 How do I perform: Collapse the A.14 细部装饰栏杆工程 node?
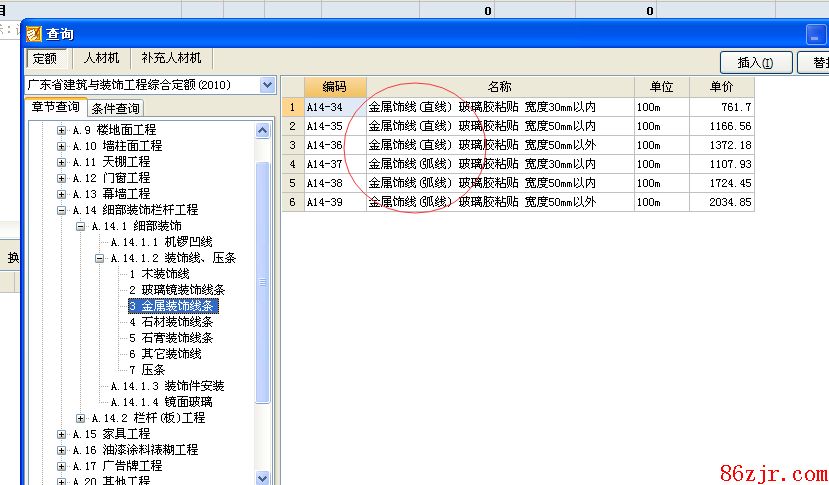click(62, 210)
